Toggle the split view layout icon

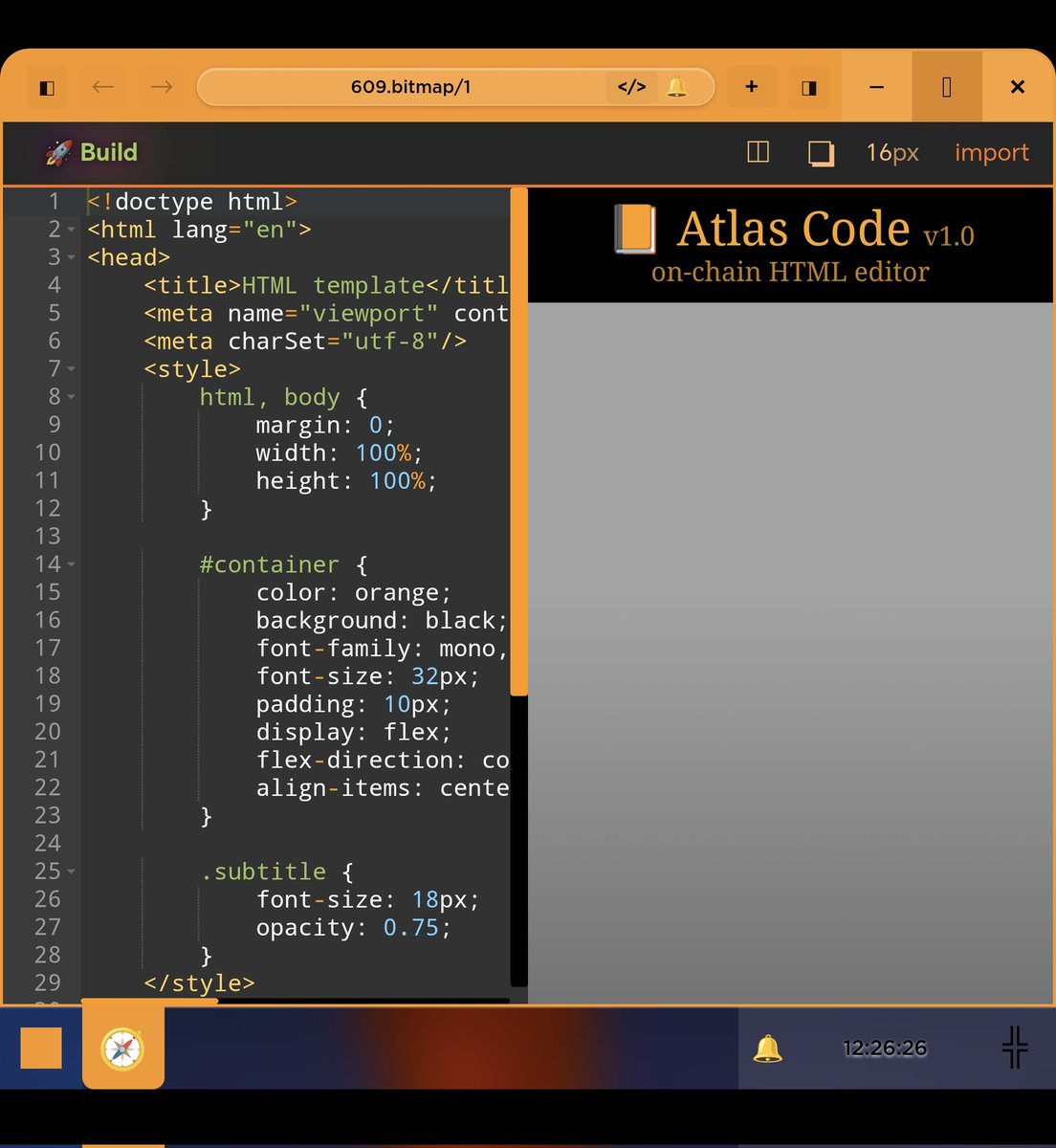(x=758, y=152)
